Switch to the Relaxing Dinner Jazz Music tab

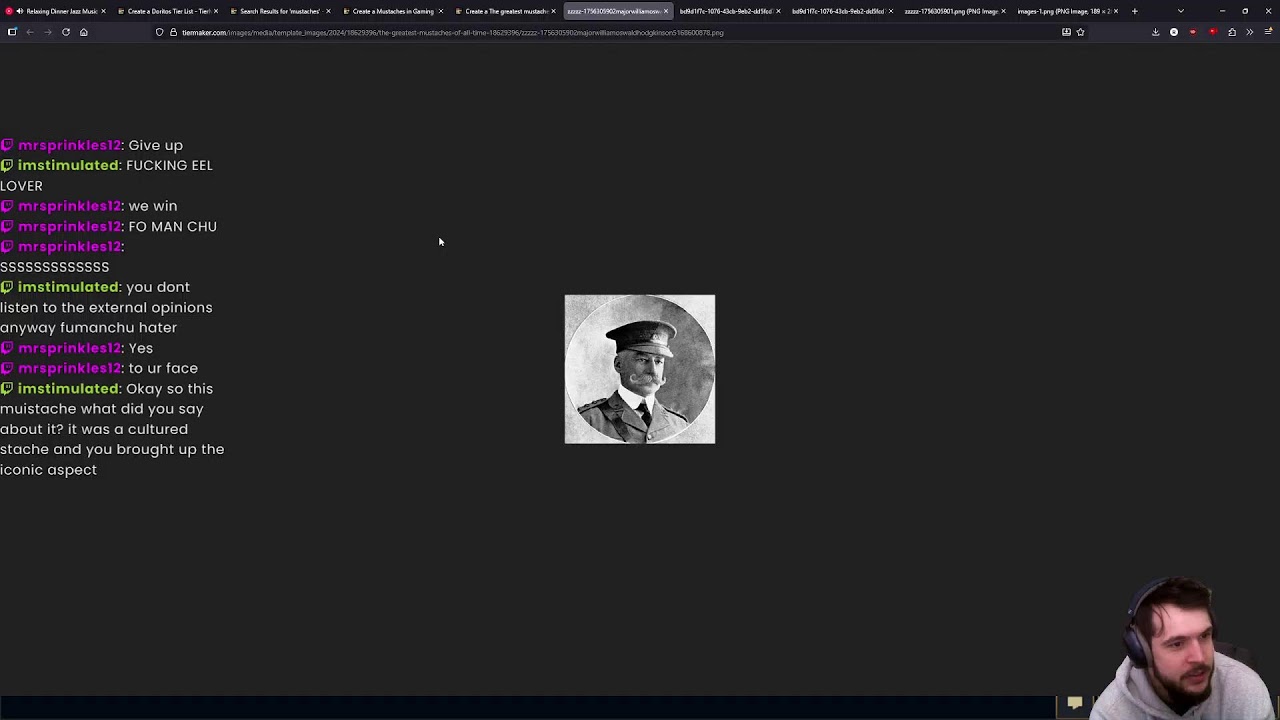point(56,11)
